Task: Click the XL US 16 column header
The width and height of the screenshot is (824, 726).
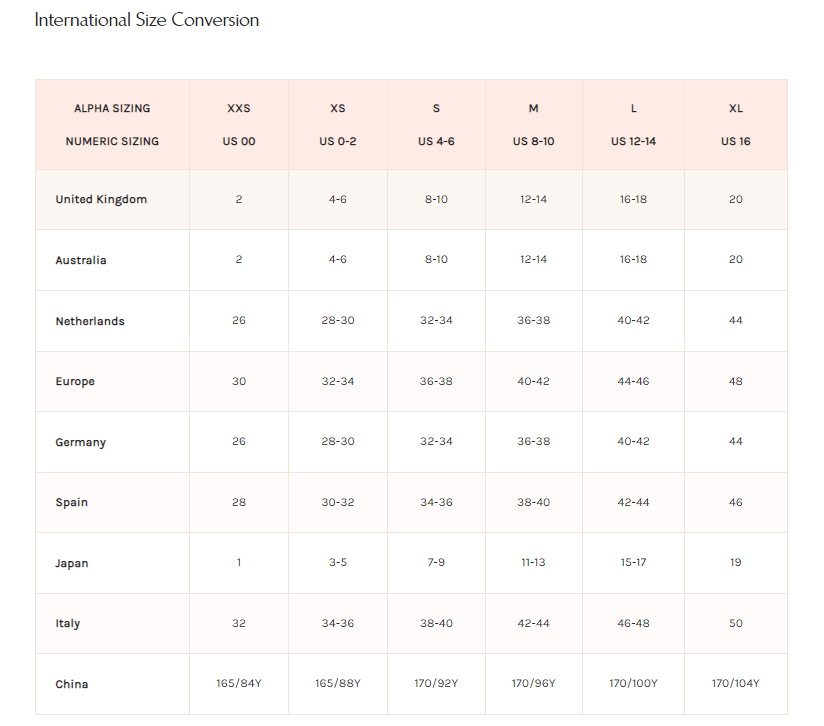Action: 735,125
